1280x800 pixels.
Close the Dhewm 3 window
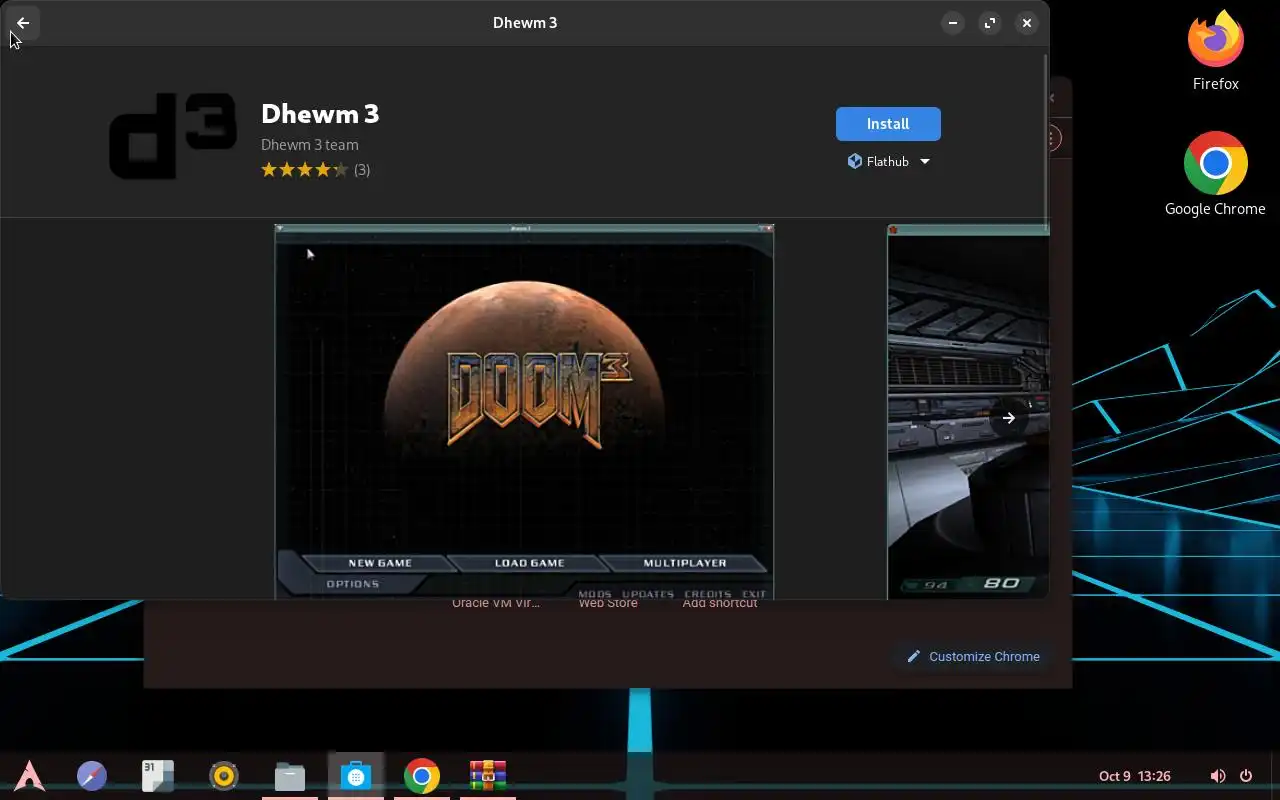(x=1027, y=23)
